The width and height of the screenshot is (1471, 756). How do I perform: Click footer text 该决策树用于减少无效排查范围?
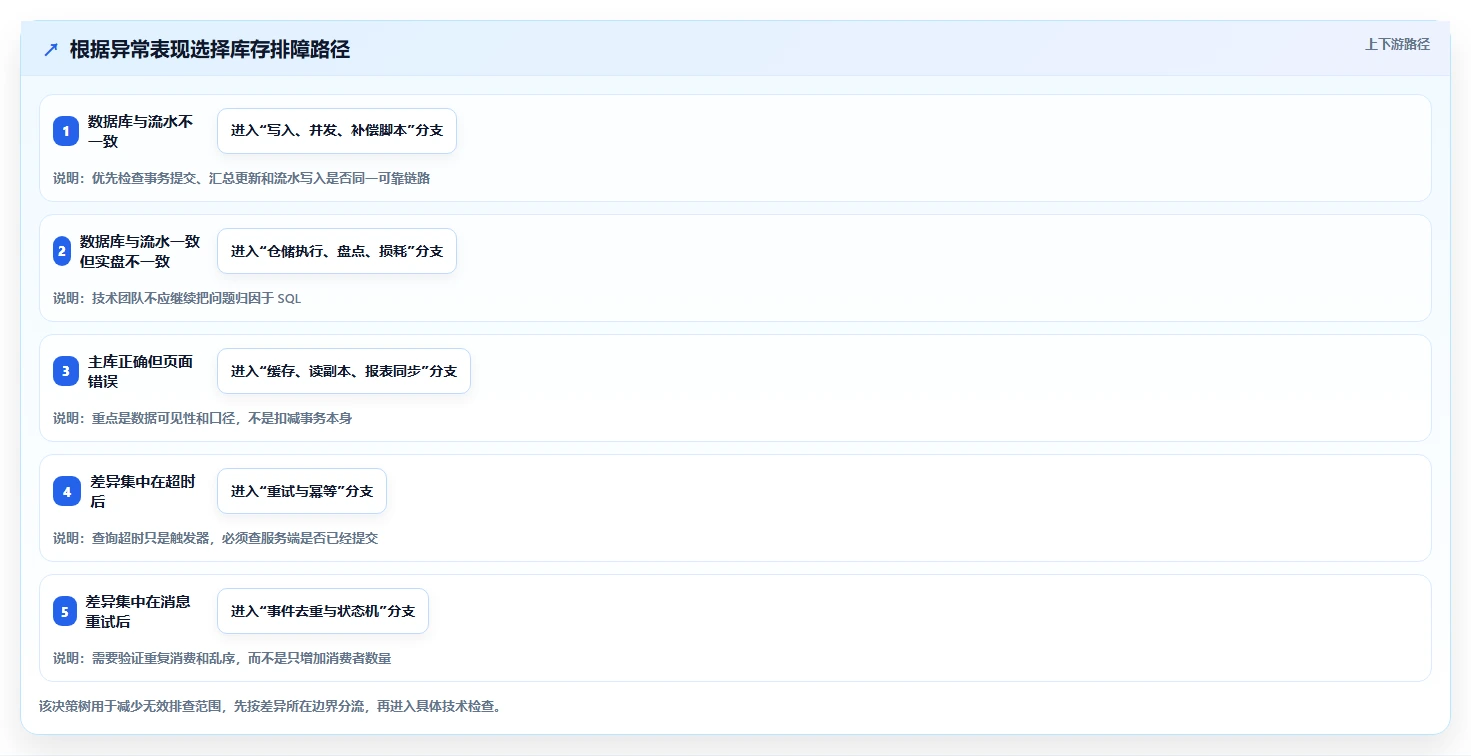point(270,706)
